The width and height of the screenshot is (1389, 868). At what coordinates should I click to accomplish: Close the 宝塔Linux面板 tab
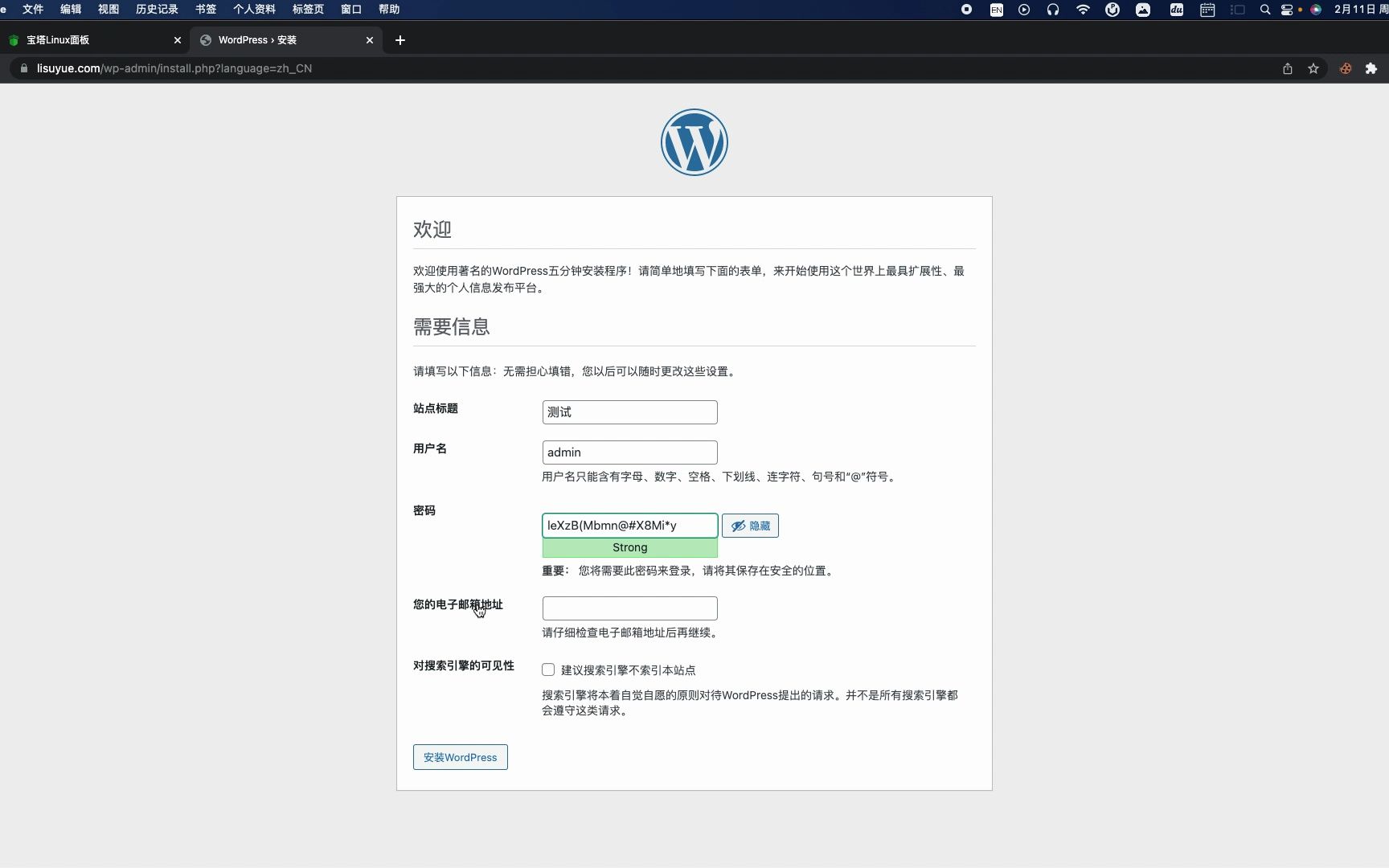[x=178, y=40]
